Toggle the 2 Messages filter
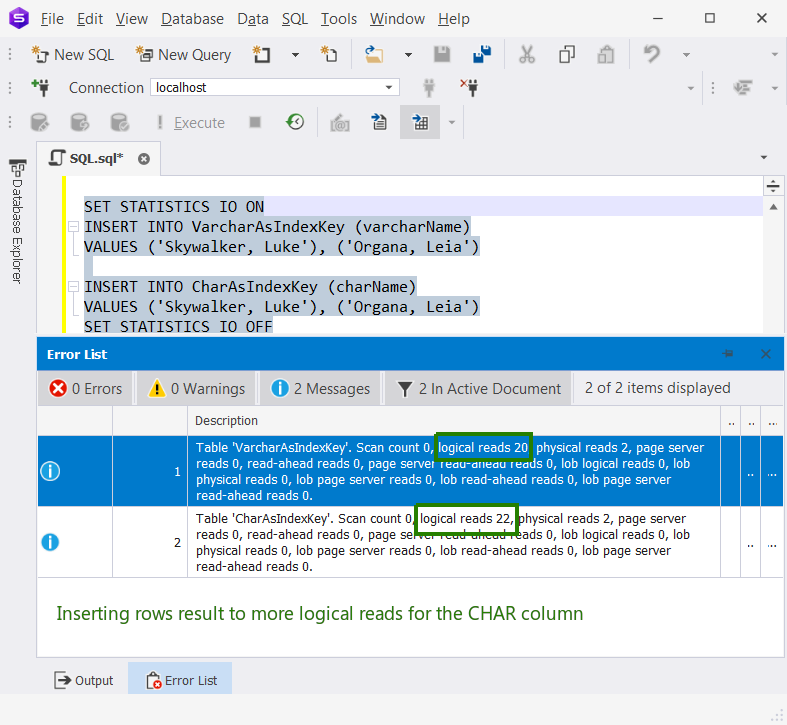Screen dimensions: 787x725 click(320, 388)
